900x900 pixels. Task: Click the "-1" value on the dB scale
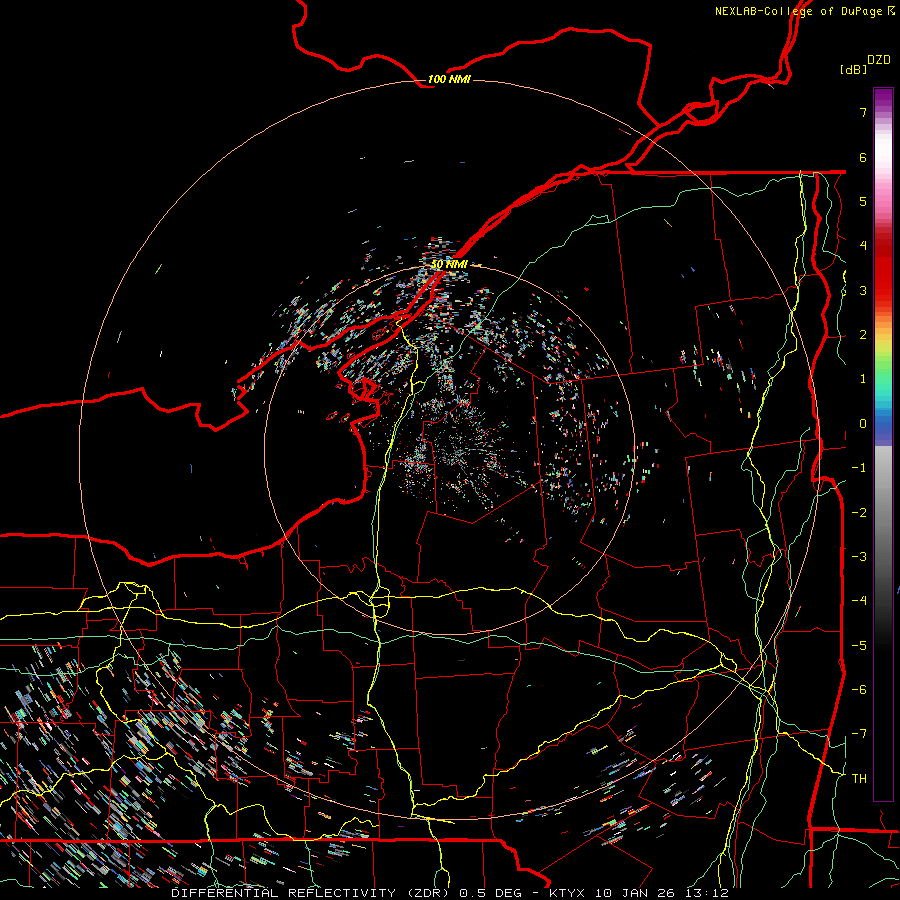pos(859,468)
